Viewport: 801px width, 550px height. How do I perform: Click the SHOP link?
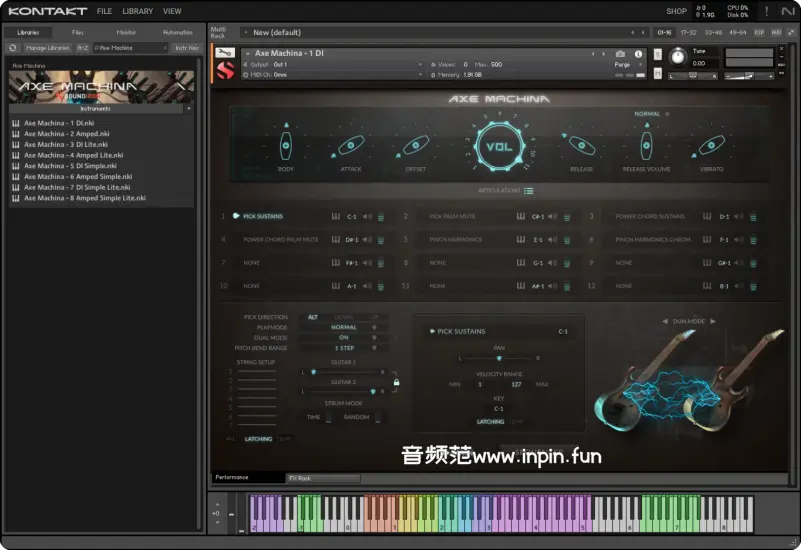pos(676,11)
